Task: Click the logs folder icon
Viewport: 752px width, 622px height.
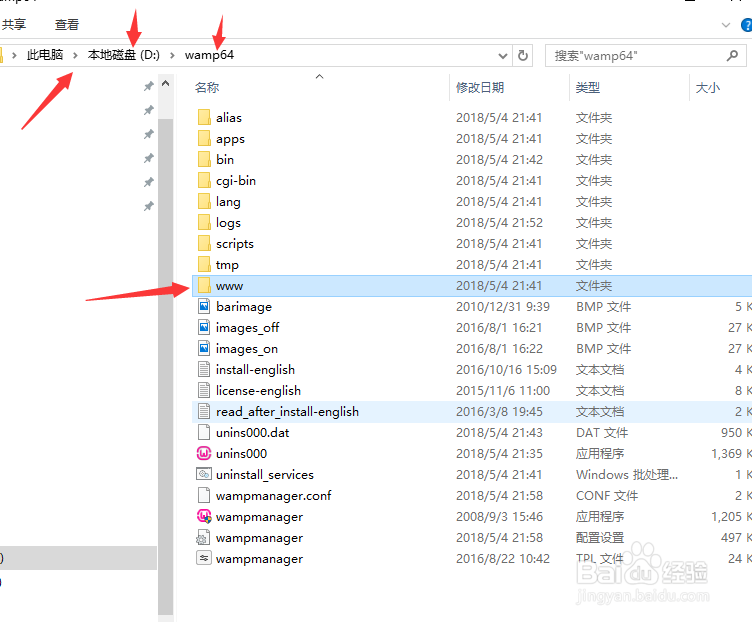Action: tap(204, 223)
